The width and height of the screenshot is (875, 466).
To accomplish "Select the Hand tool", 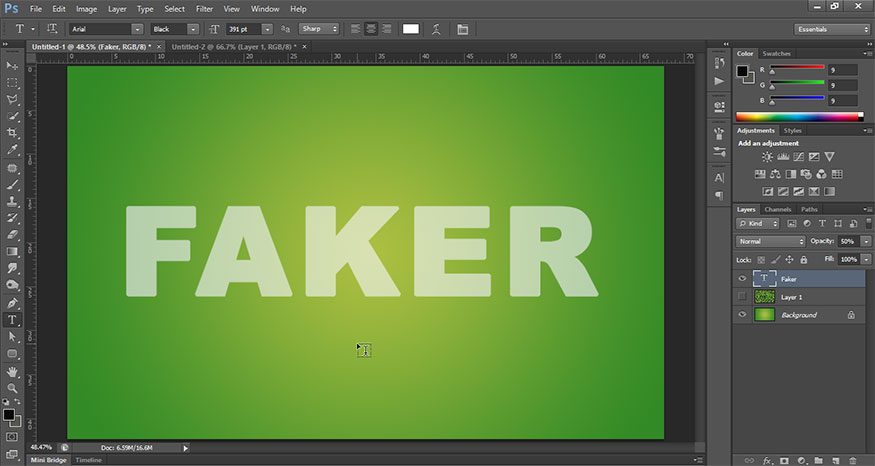I will [x=13, y=371].
